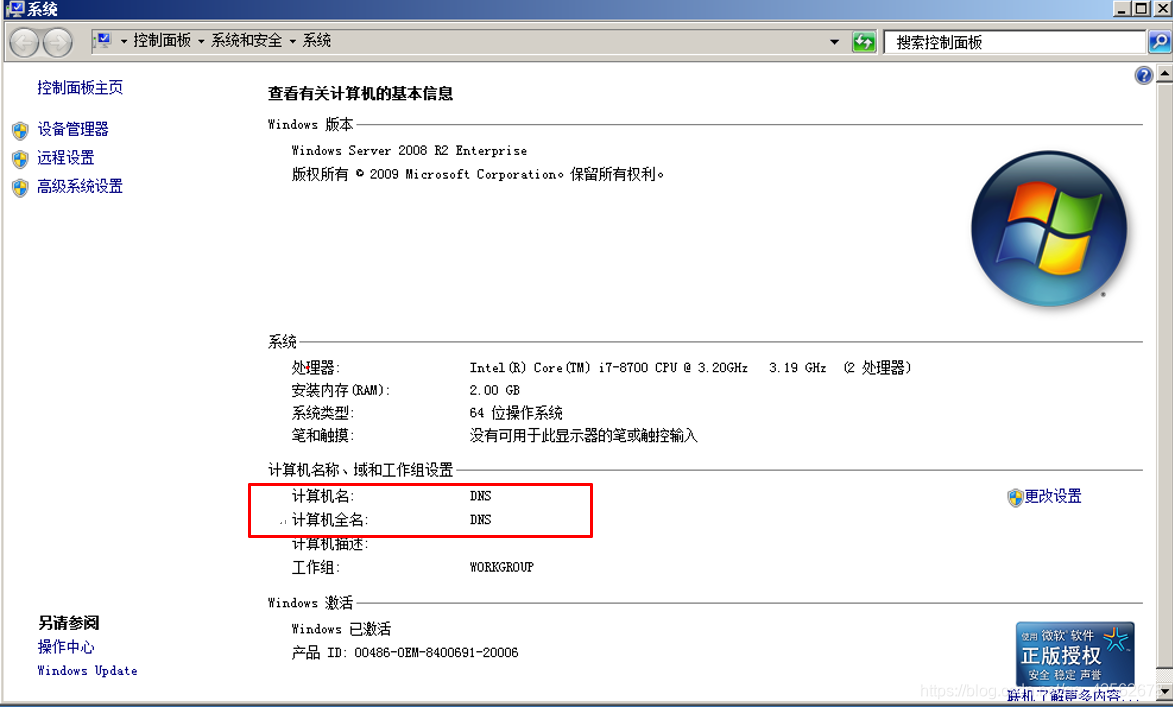Viewport: 1173px width, 709px height.
Task: Open help with the blue question mark
Action: tap(1143, 75)
